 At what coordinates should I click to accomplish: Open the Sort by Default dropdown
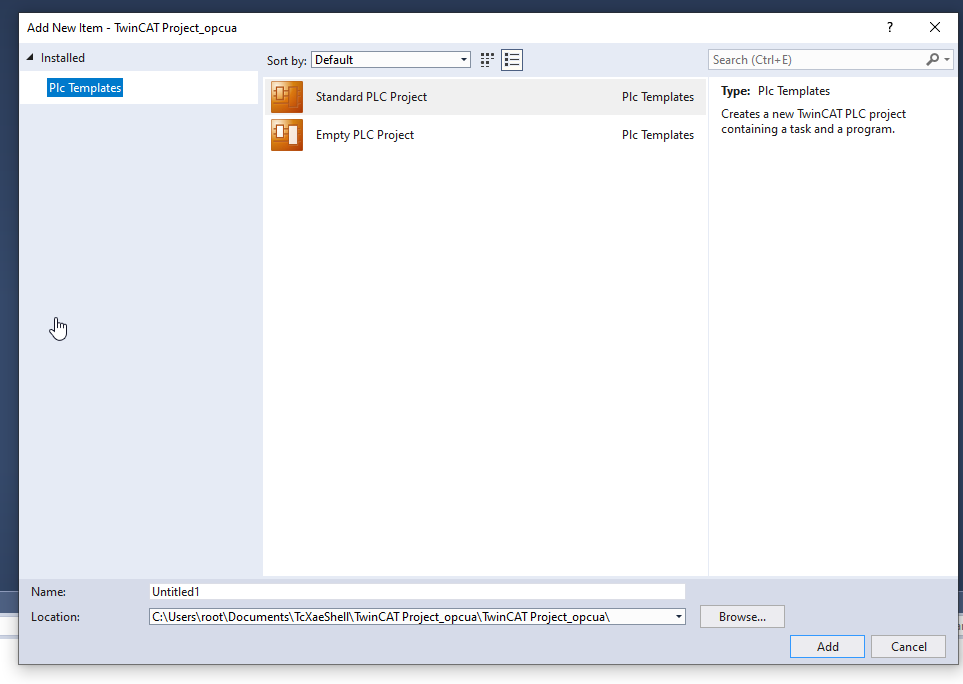tap(391, 60)
